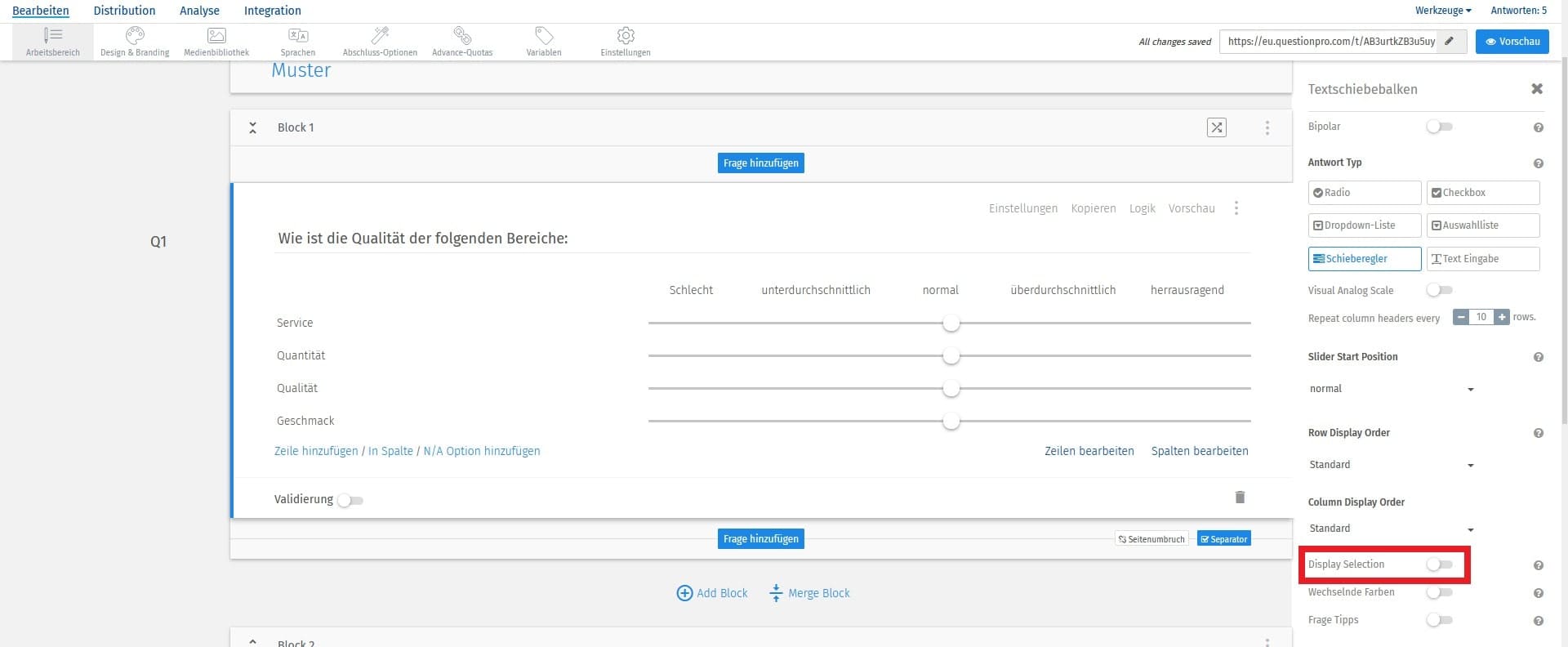Go to the Analyse tab
This screenshot has width=1568, height=647.
pyautogui.click(x=199, y=11)
